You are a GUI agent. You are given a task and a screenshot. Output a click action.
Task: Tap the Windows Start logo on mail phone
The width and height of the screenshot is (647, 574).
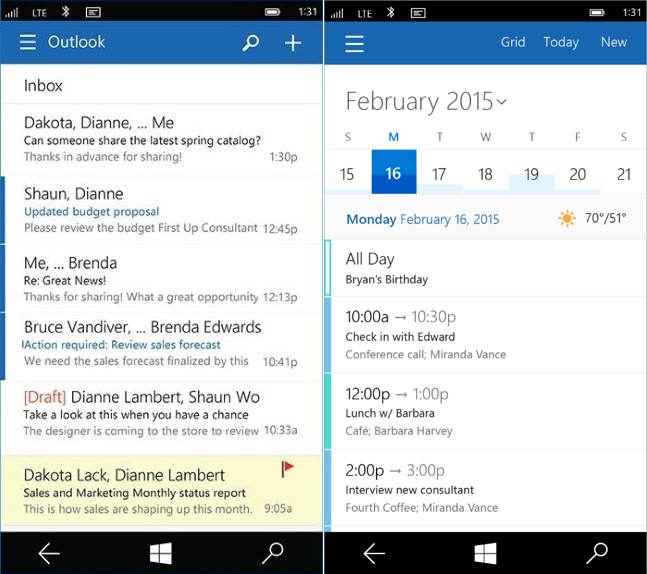(x=161, y=553)
